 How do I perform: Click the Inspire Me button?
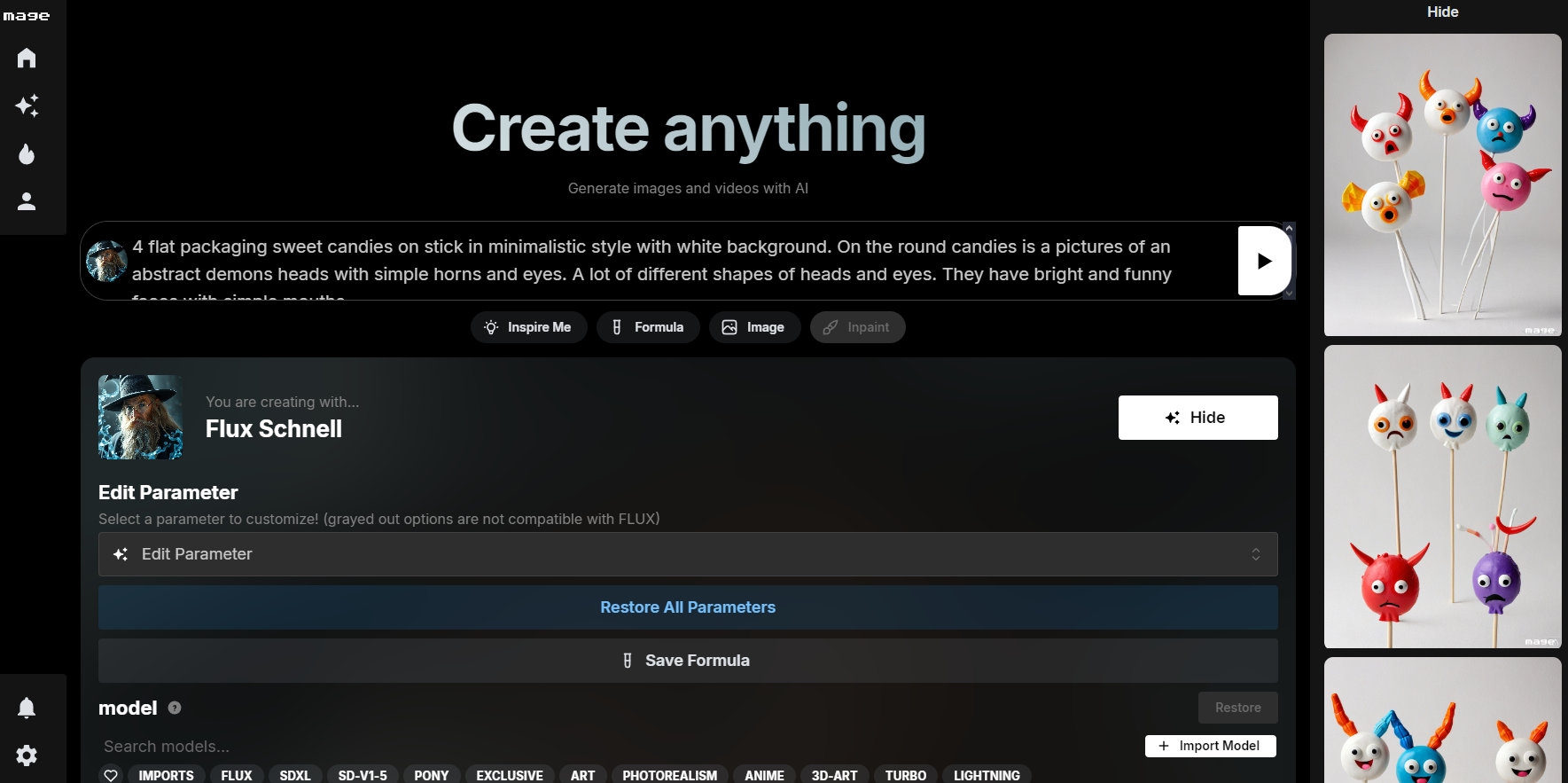click(528, 327)
